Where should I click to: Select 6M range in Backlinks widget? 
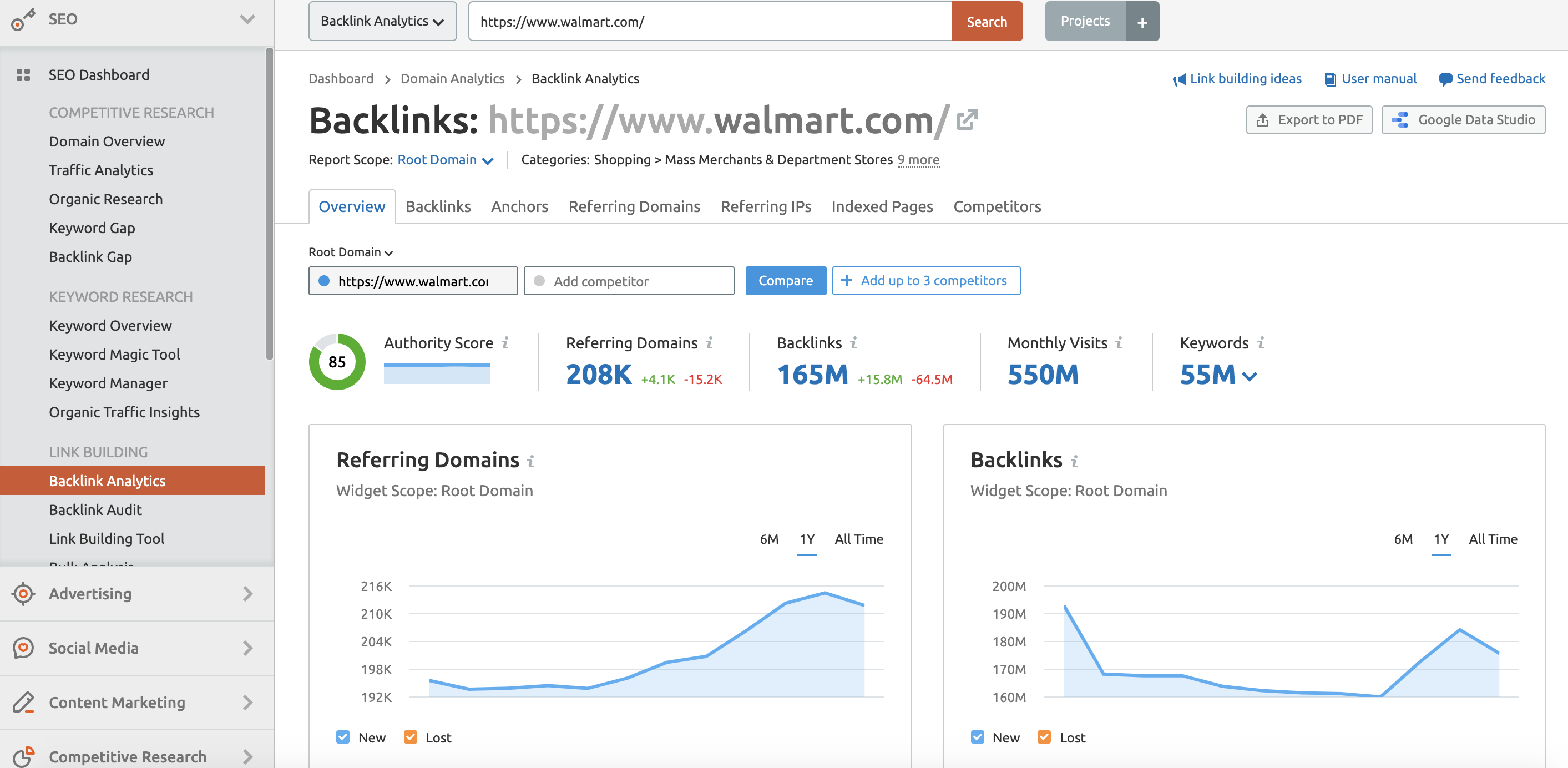pos(1403,539)
